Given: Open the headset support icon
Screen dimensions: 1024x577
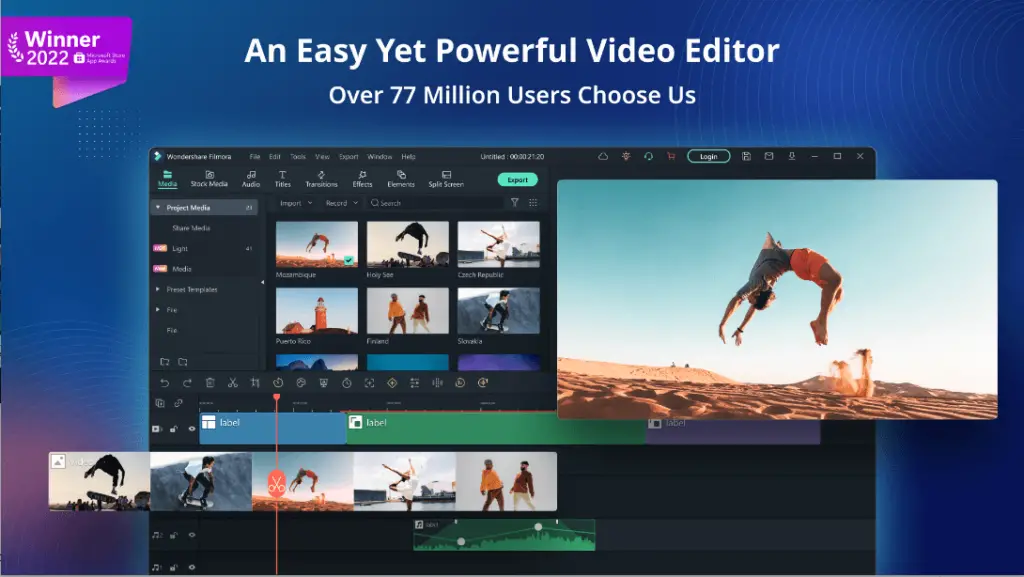Looking at the screenshot, I should [648, 157].
